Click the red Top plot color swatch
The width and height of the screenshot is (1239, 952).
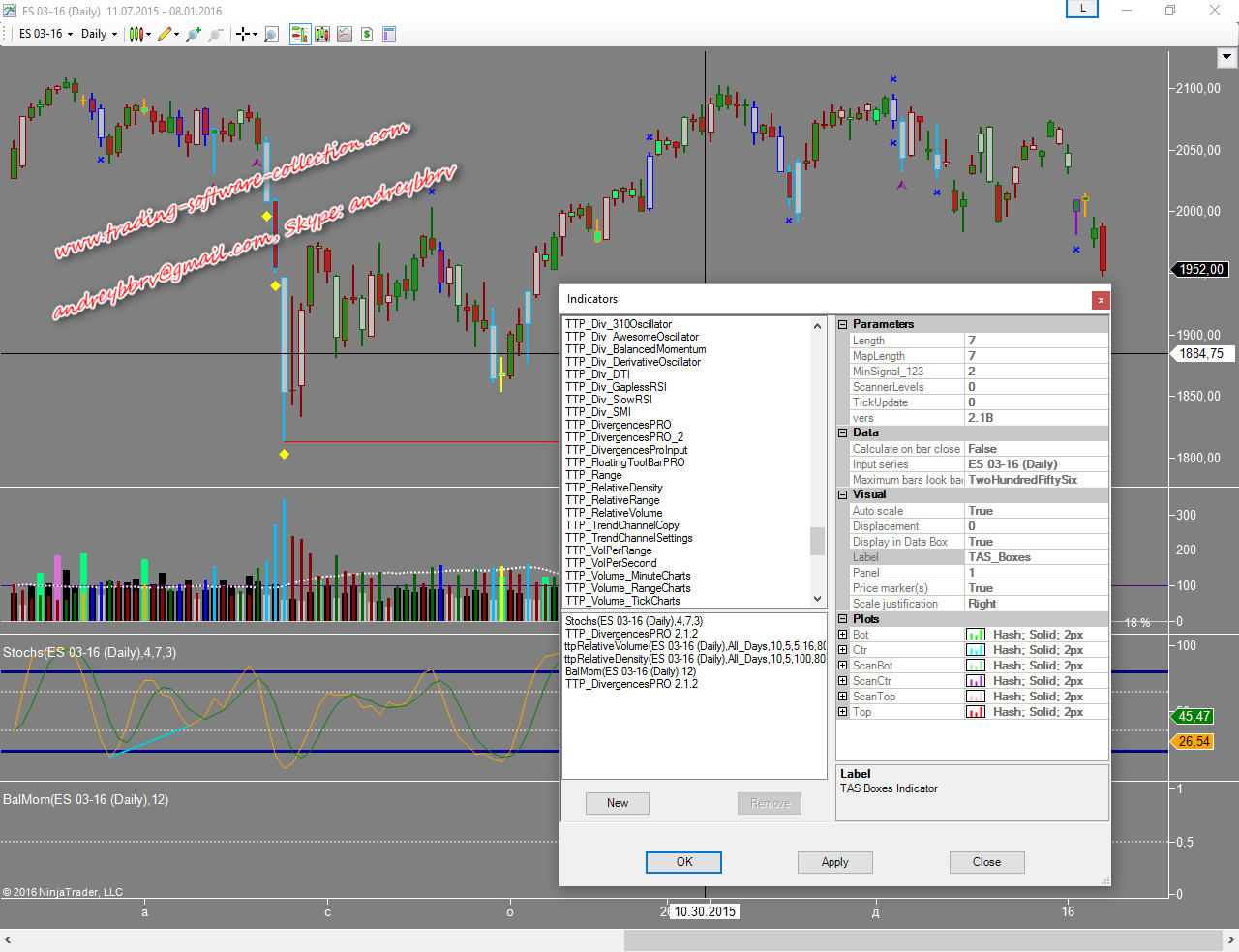click(976, 712)
